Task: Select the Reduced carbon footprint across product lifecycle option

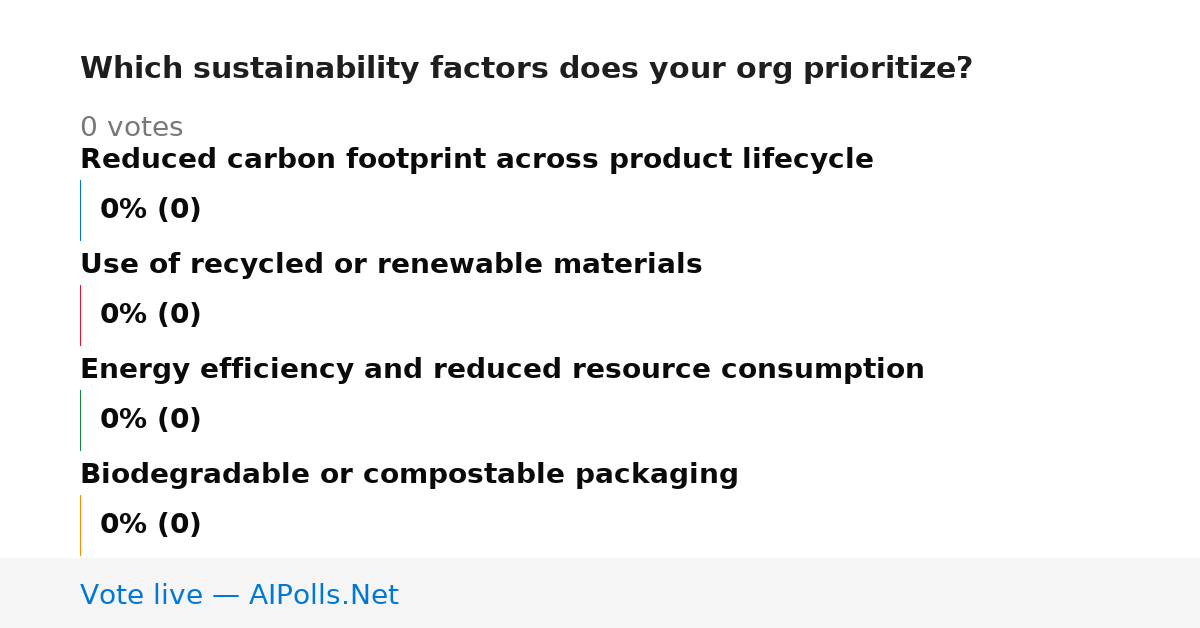Action: (476, 160)
